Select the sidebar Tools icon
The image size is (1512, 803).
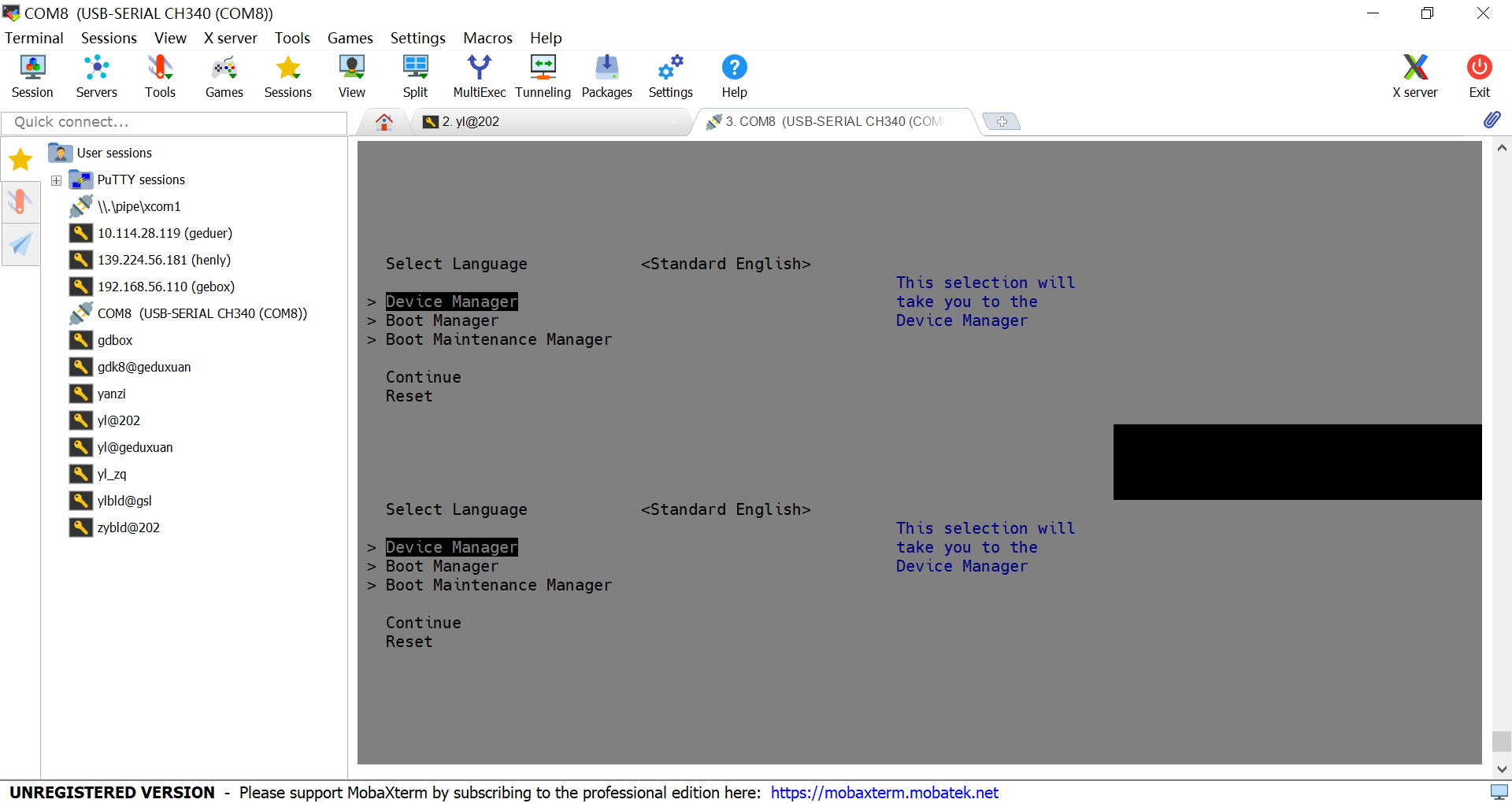point(20,202)
